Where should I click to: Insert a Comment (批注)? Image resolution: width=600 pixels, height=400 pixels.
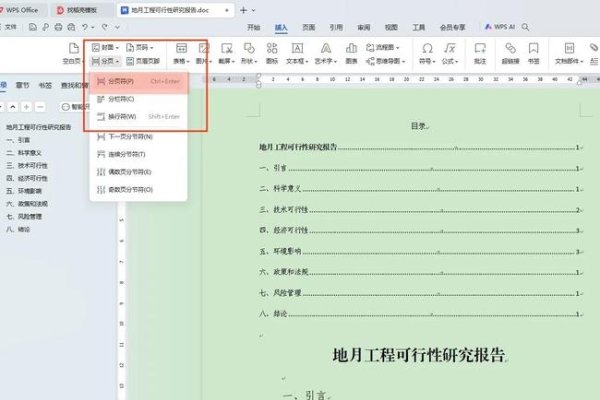coord(480,53)
